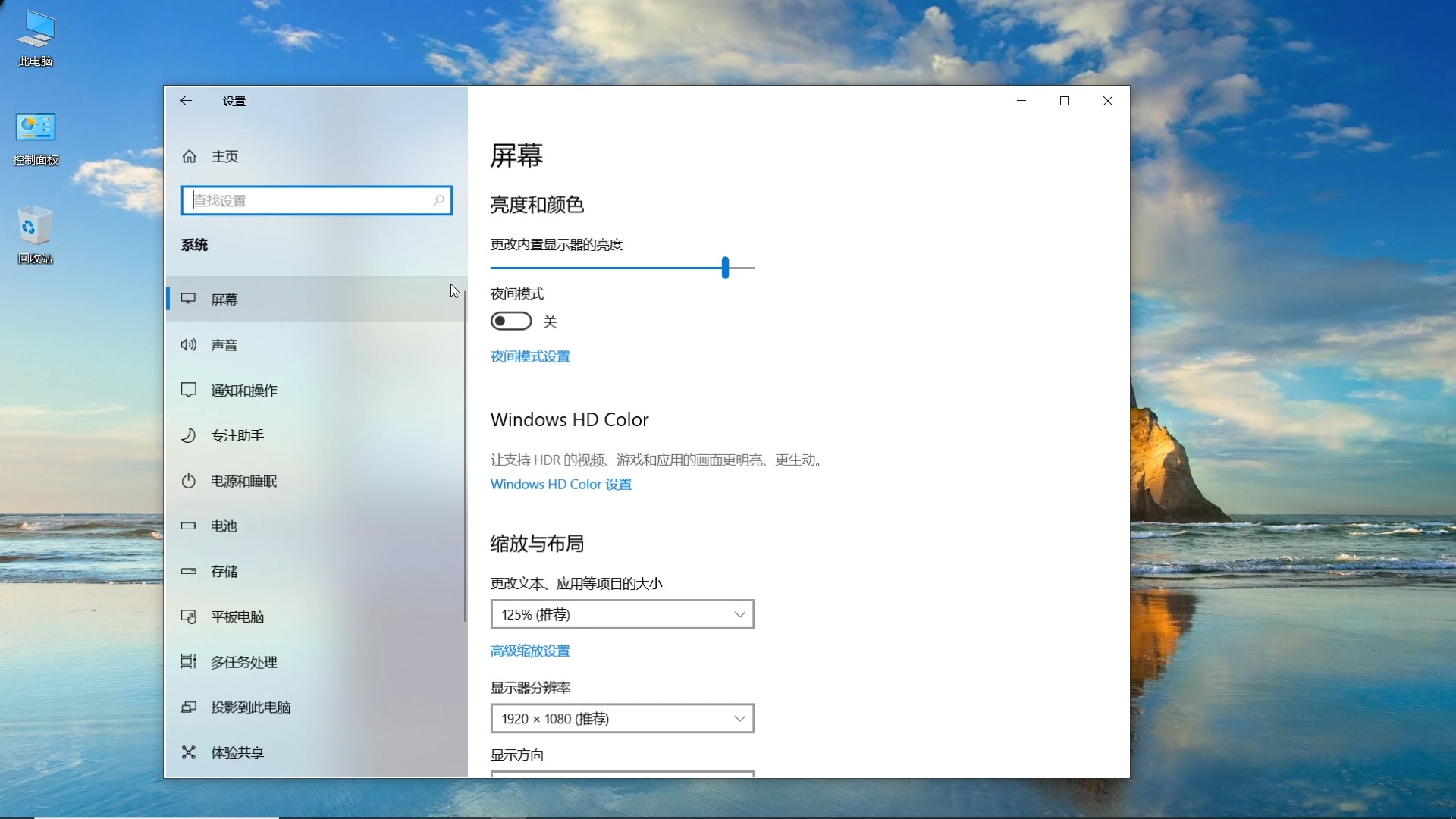Click the 专注助手 moon icon
1456x819 pixels.
[x=189, y=435]
